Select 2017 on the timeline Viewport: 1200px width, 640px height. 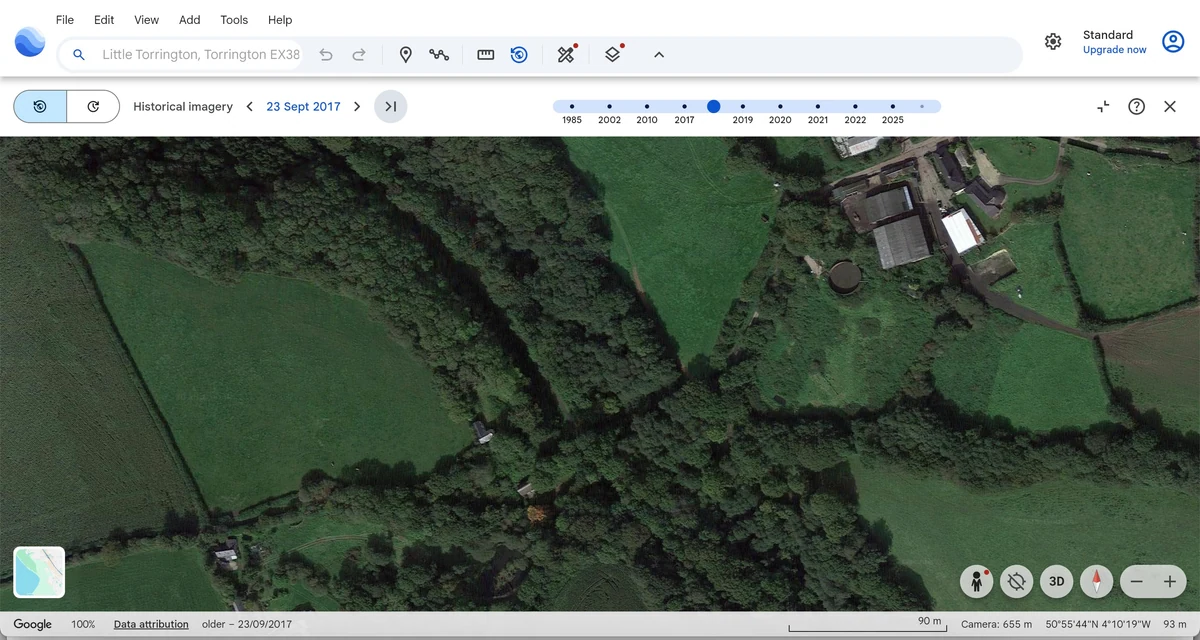coord(684,106)
